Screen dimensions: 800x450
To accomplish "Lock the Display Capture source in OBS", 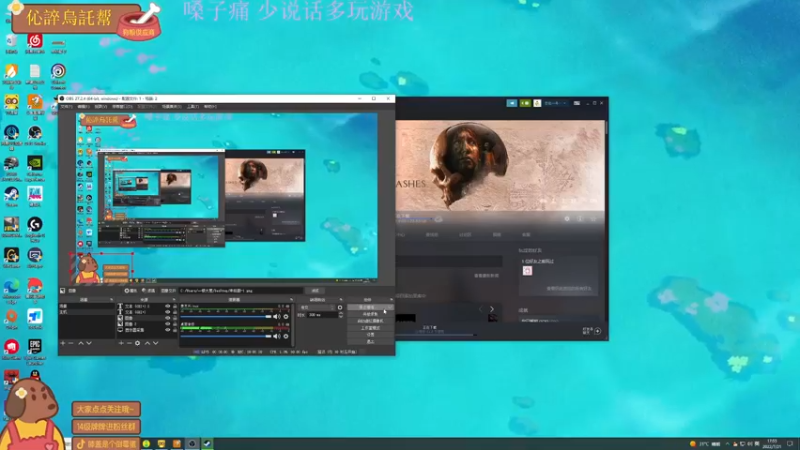I will coord(174,330).
